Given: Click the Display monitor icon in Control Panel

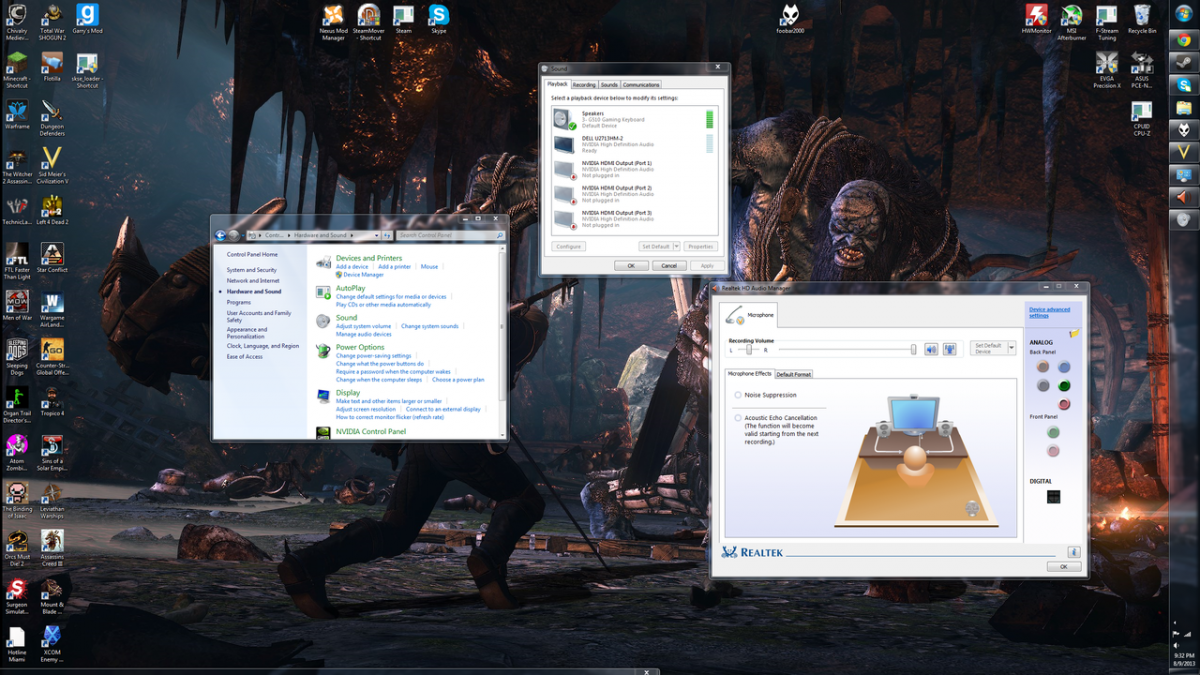Looking at the screenshot, I should pyautogui.click(x=323, y=396).
